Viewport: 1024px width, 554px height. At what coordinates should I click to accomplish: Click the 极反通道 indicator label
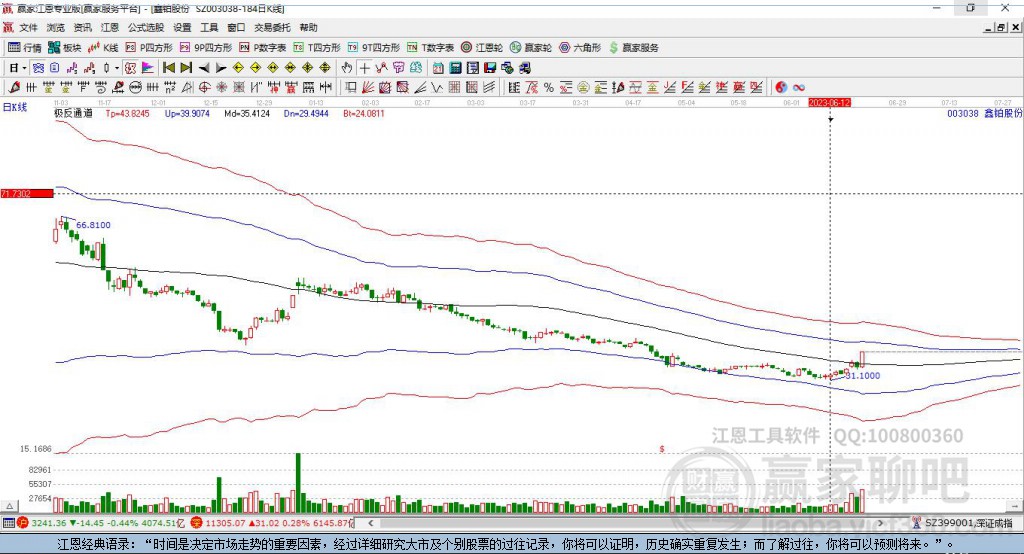tap(73, 114)
